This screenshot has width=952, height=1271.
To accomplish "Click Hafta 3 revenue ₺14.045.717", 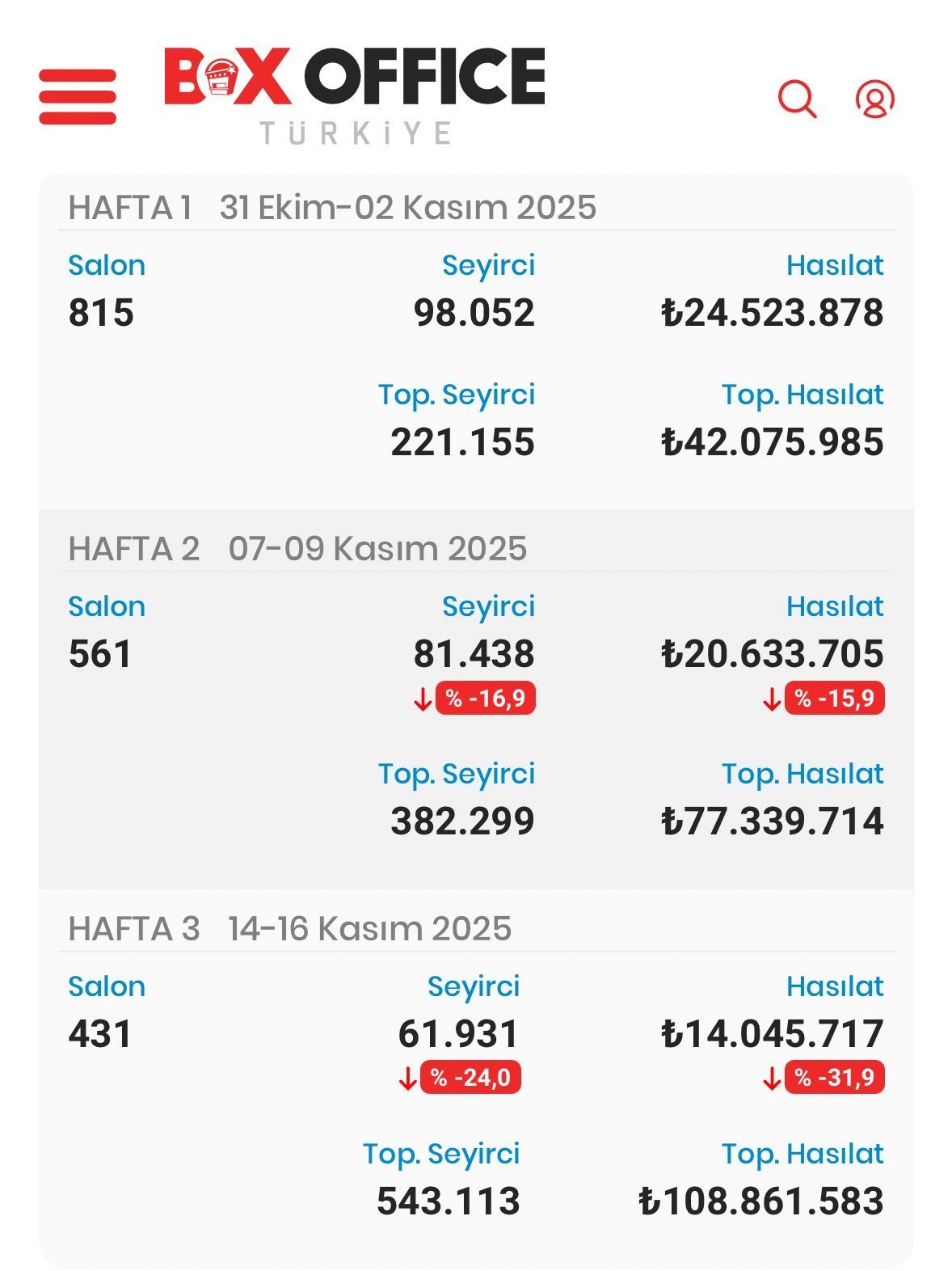I will 772,1034.
